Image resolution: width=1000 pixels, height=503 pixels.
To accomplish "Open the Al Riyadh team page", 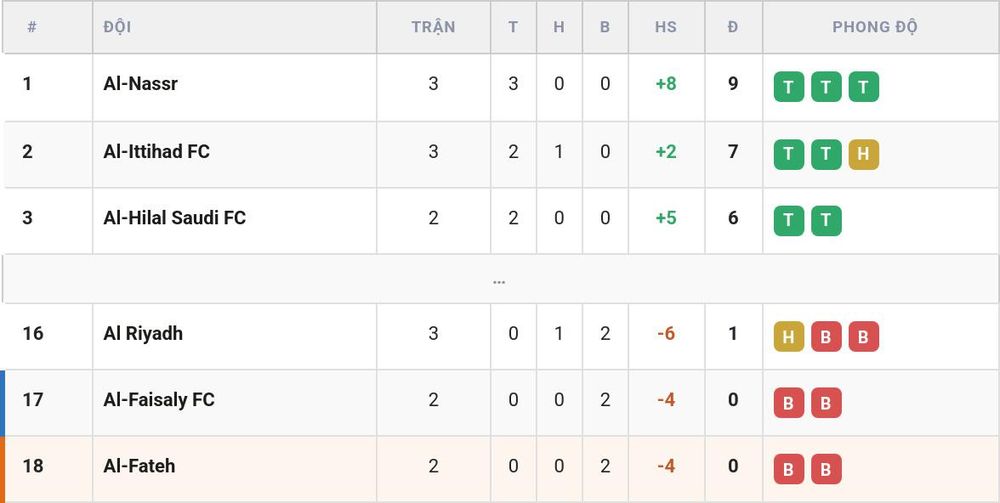I will (x=143, y=333).
